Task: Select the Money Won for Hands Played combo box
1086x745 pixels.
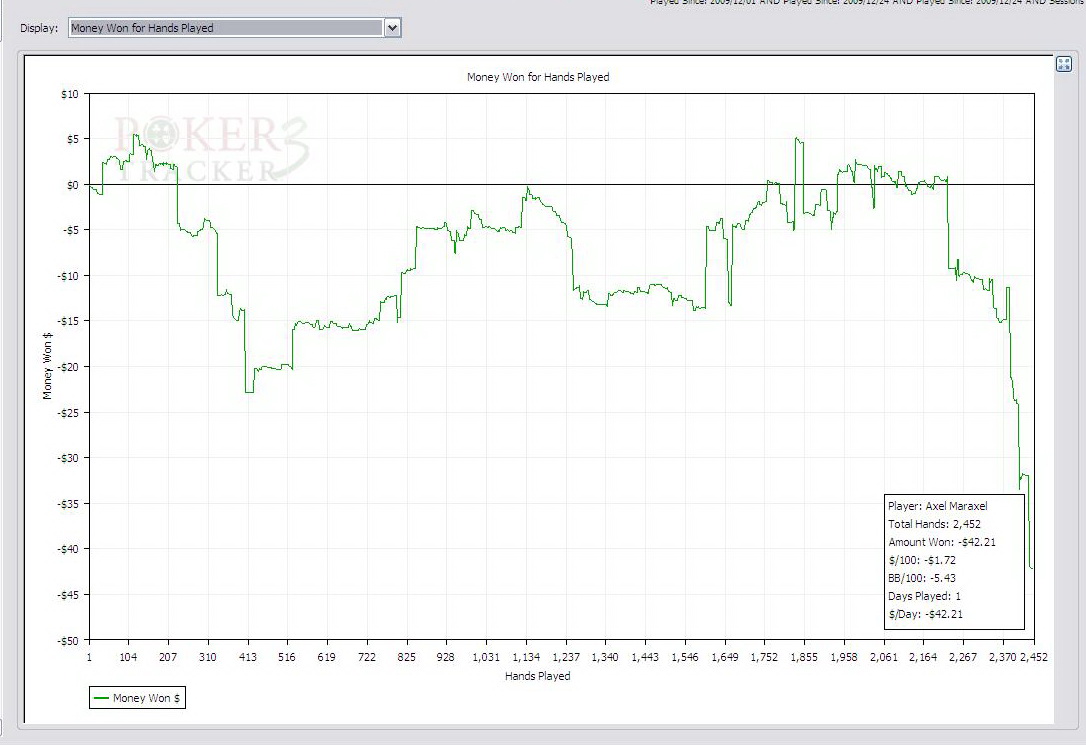Action: click(x=234, y=28)
